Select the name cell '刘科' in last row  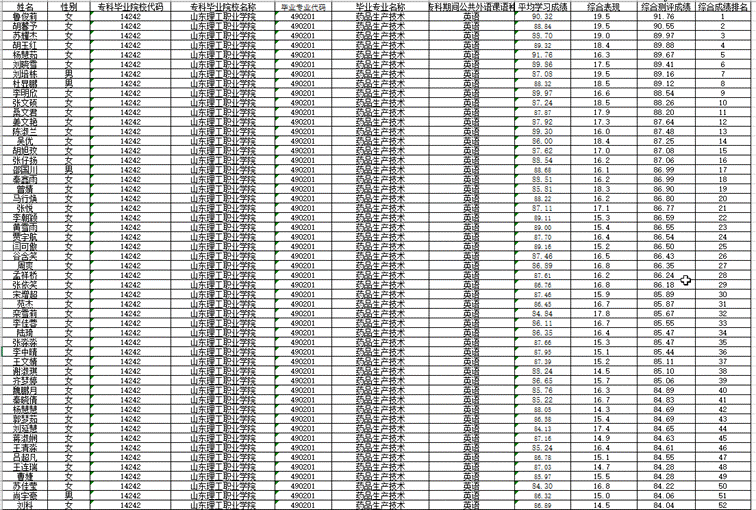click(x=25, y=505)
